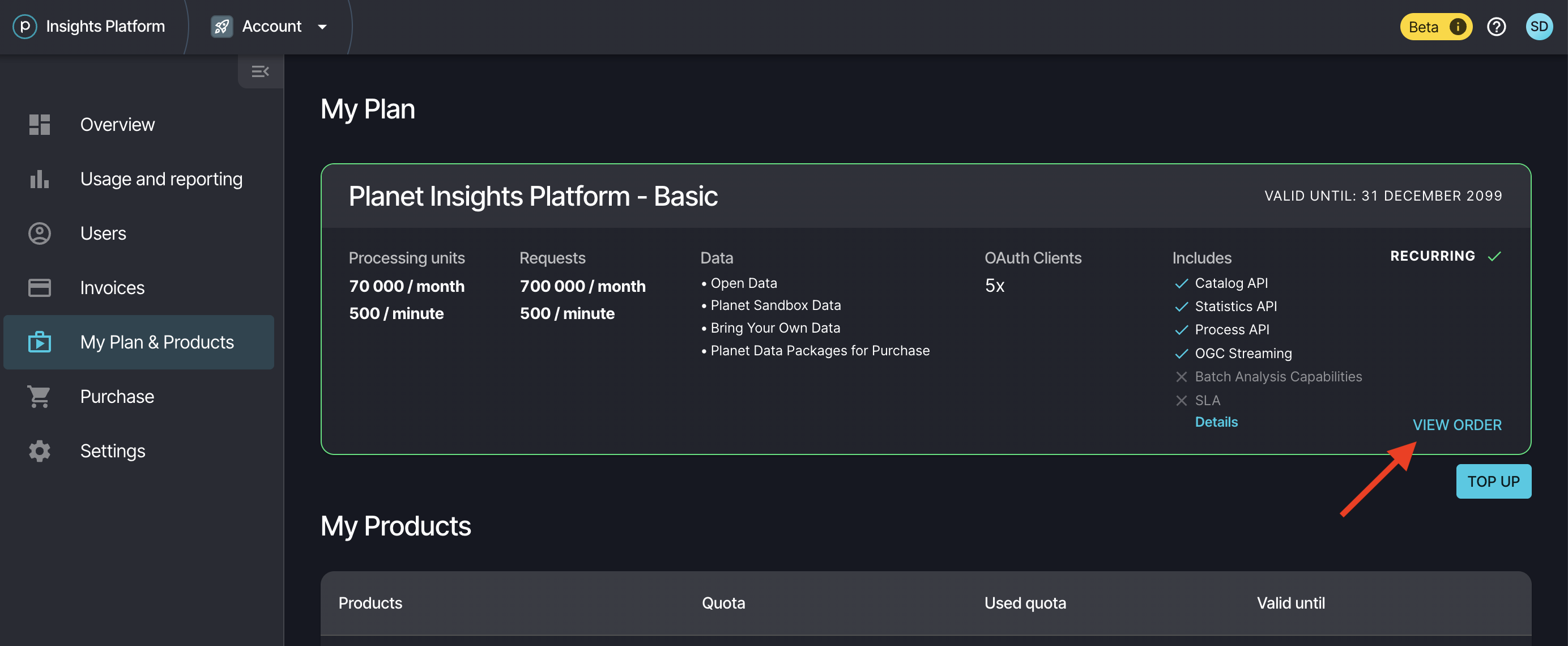Open Usage and reporting section
The width and height of the screenshot is (1568, 646).
(161, 179)
